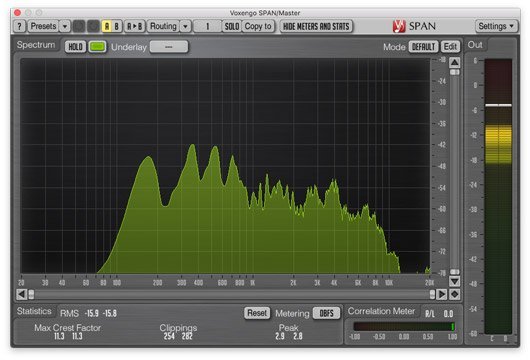Click the right handle of horizontal frequency slider
The width and height of the screenshot is (530, 360).
pyautogui.click(x=432, y=294)
